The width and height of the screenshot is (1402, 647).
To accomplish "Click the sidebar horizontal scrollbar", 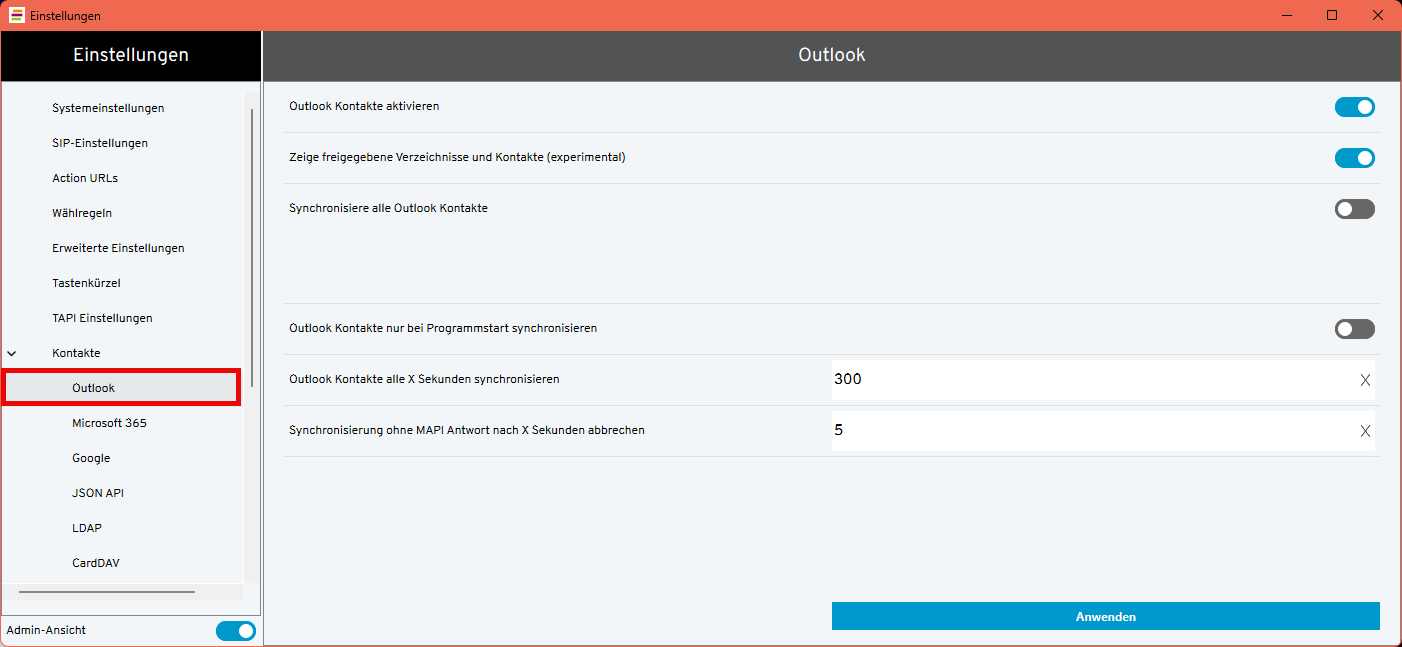I will (x=107, y=592).
